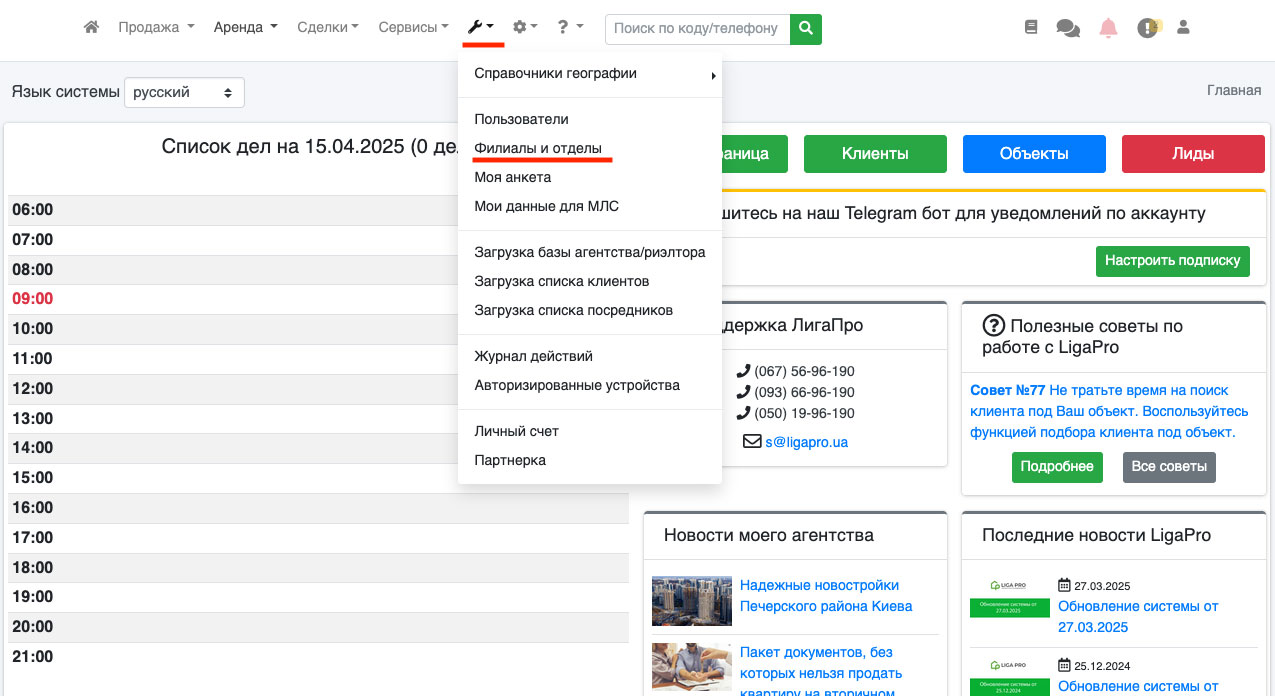Viewport: 1275px width, 696px height.
Task: Select Филиалы и отделы menu item
Action: point(538,148)
